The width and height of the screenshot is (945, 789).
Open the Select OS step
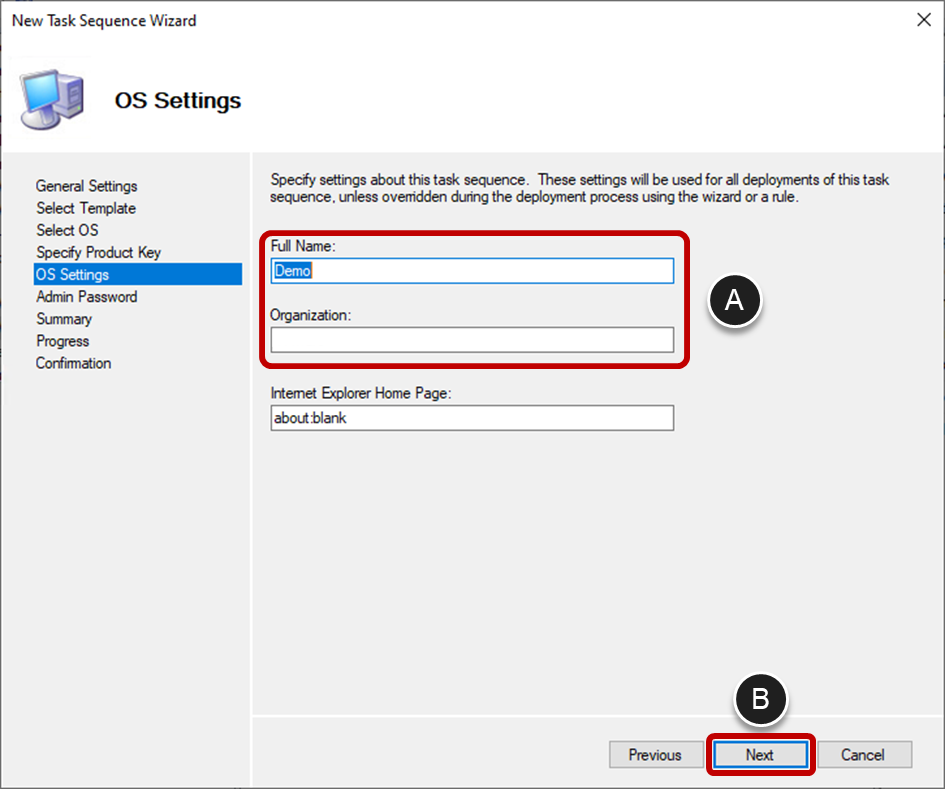click(67, 230)
